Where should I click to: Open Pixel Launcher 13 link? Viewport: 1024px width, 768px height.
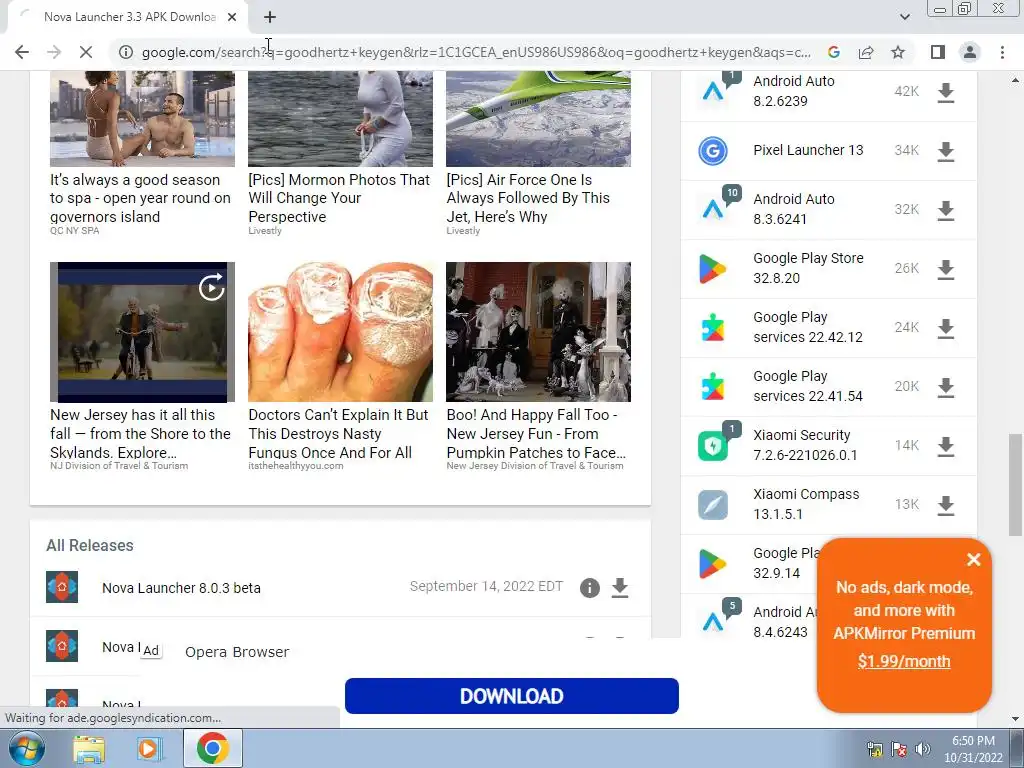click(x=808, y=150)
